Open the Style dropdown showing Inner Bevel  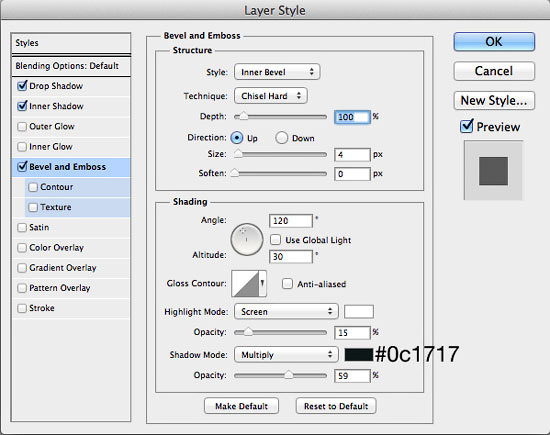pyautogui.click(x=277, y=72)
